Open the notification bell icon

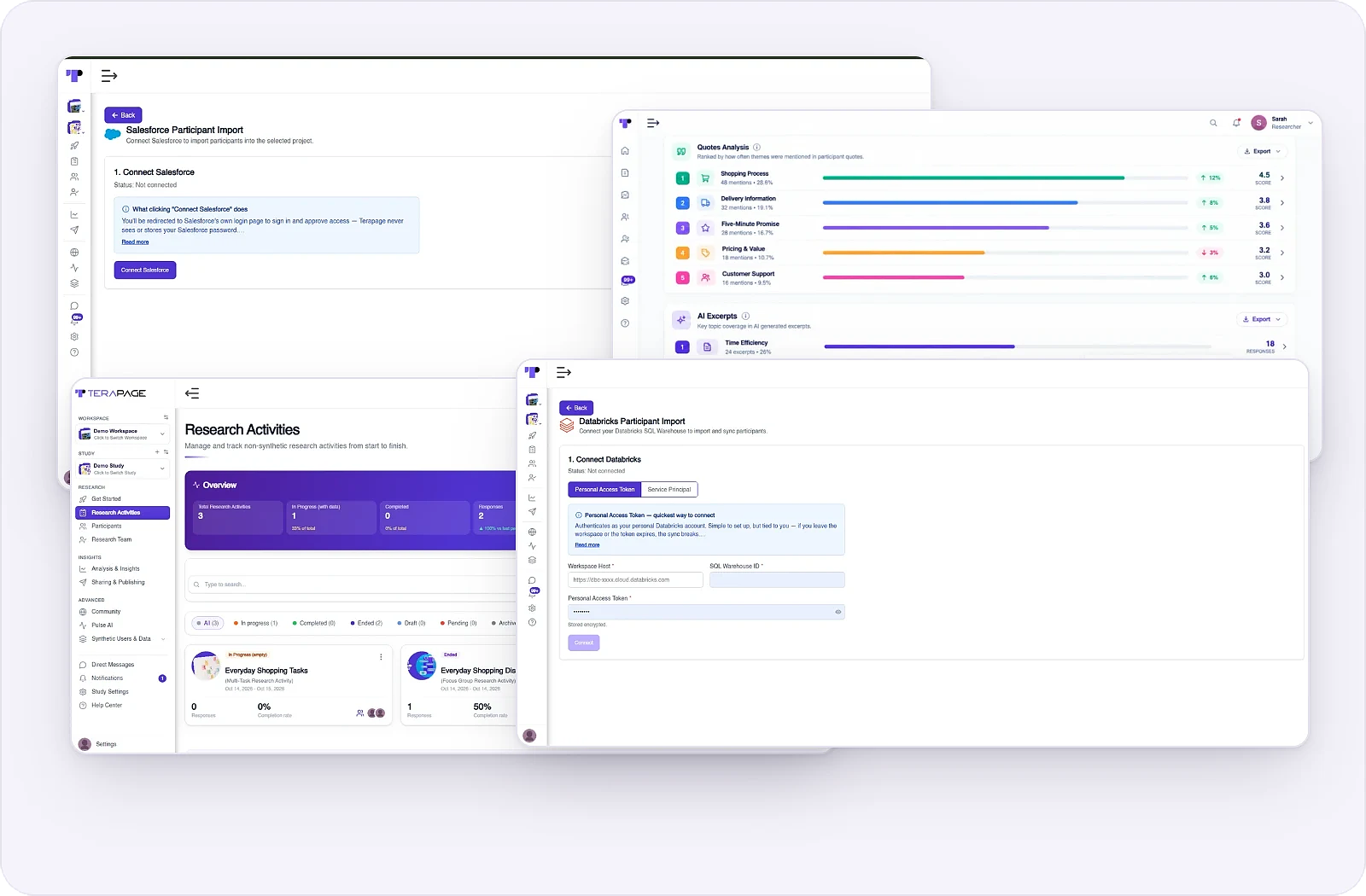[1236, 123]
